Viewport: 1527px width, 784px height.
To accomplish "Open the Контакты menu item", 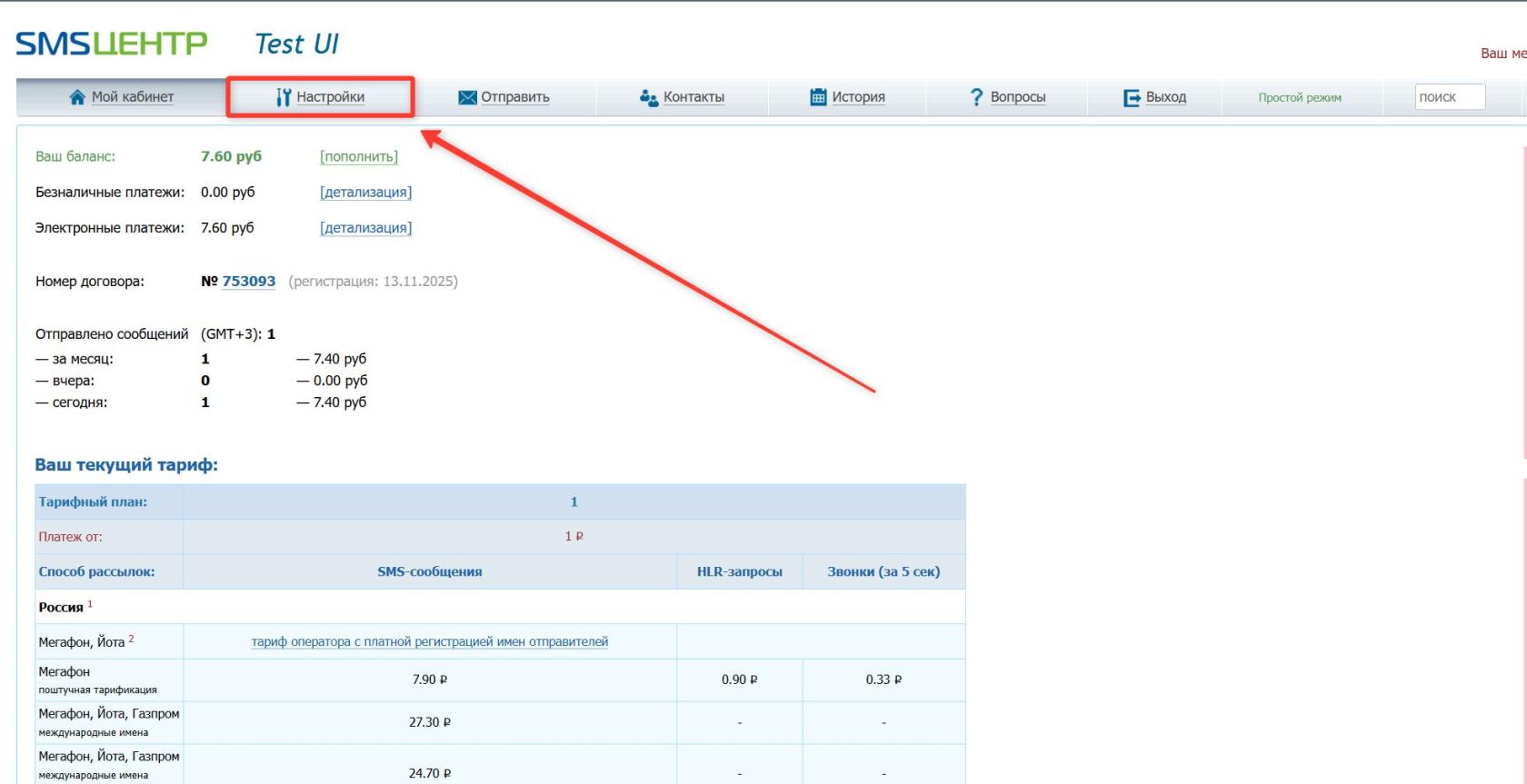I will coord(694,97).
